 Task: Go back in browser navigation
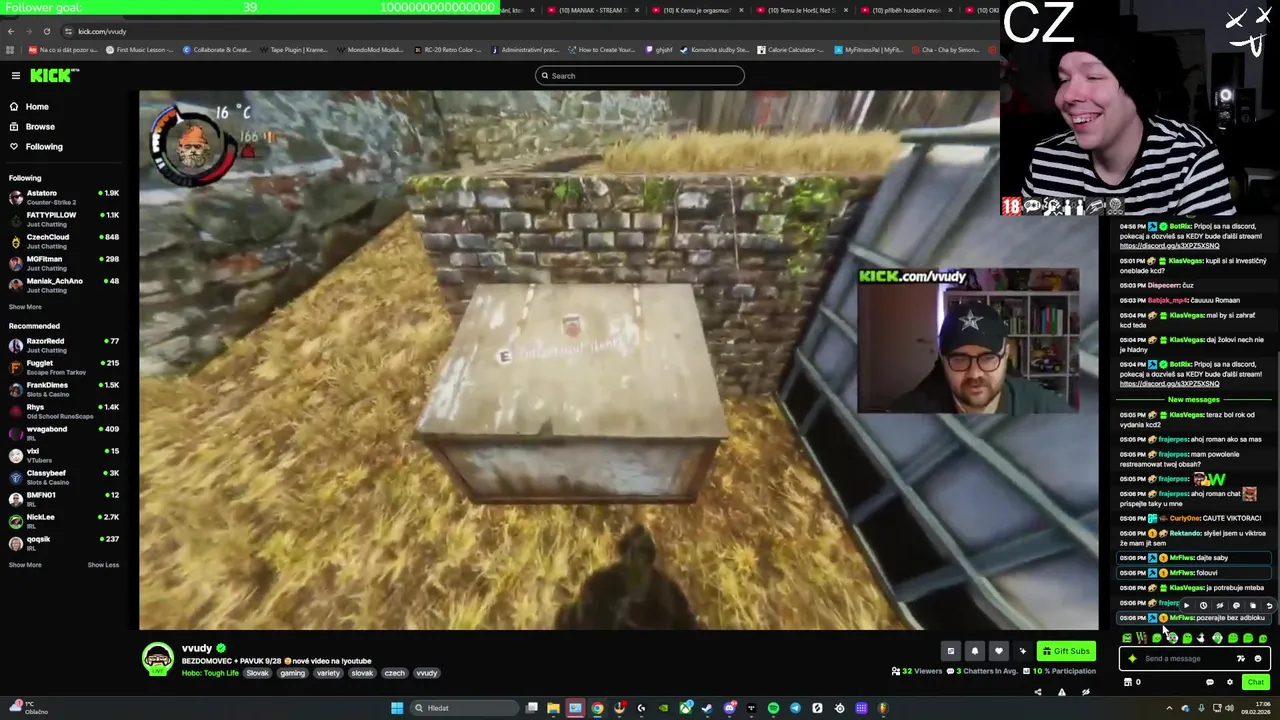[x=10, y=32]
